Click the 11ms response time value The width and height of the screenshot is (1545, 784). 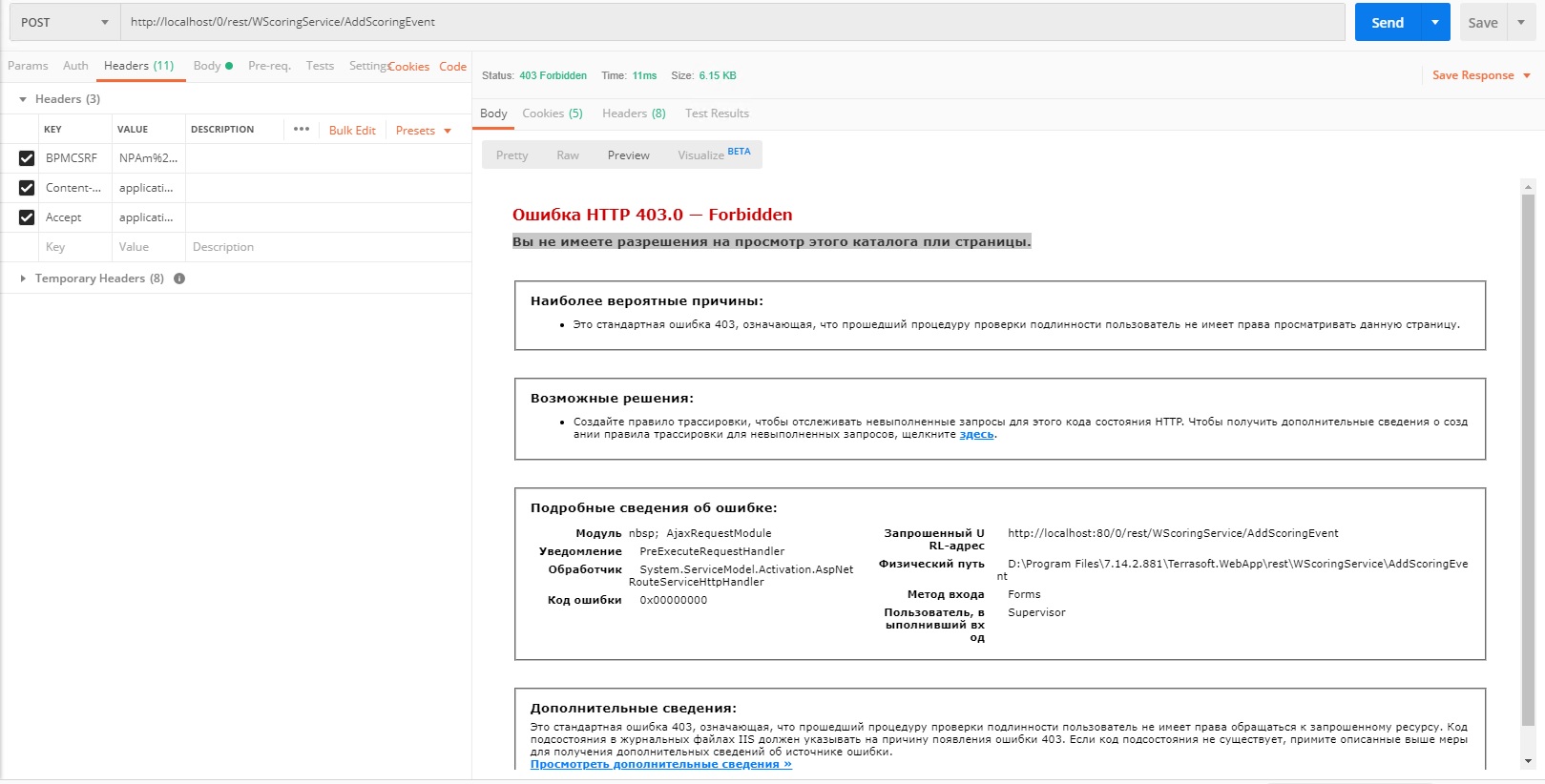644,75
